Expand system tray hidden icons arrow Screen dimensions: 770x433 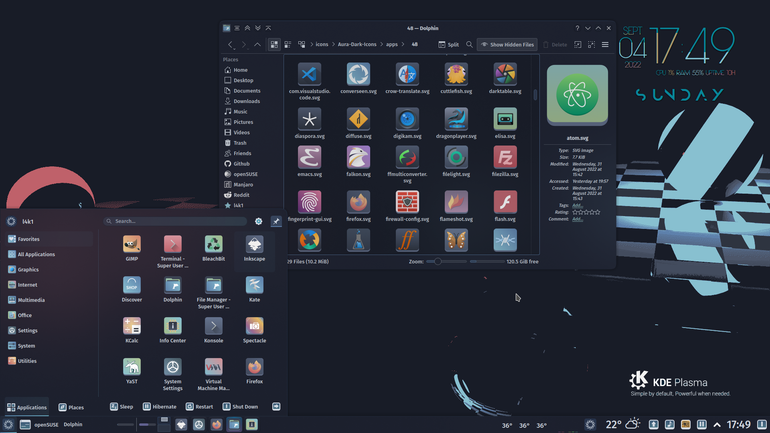point(717,425)
